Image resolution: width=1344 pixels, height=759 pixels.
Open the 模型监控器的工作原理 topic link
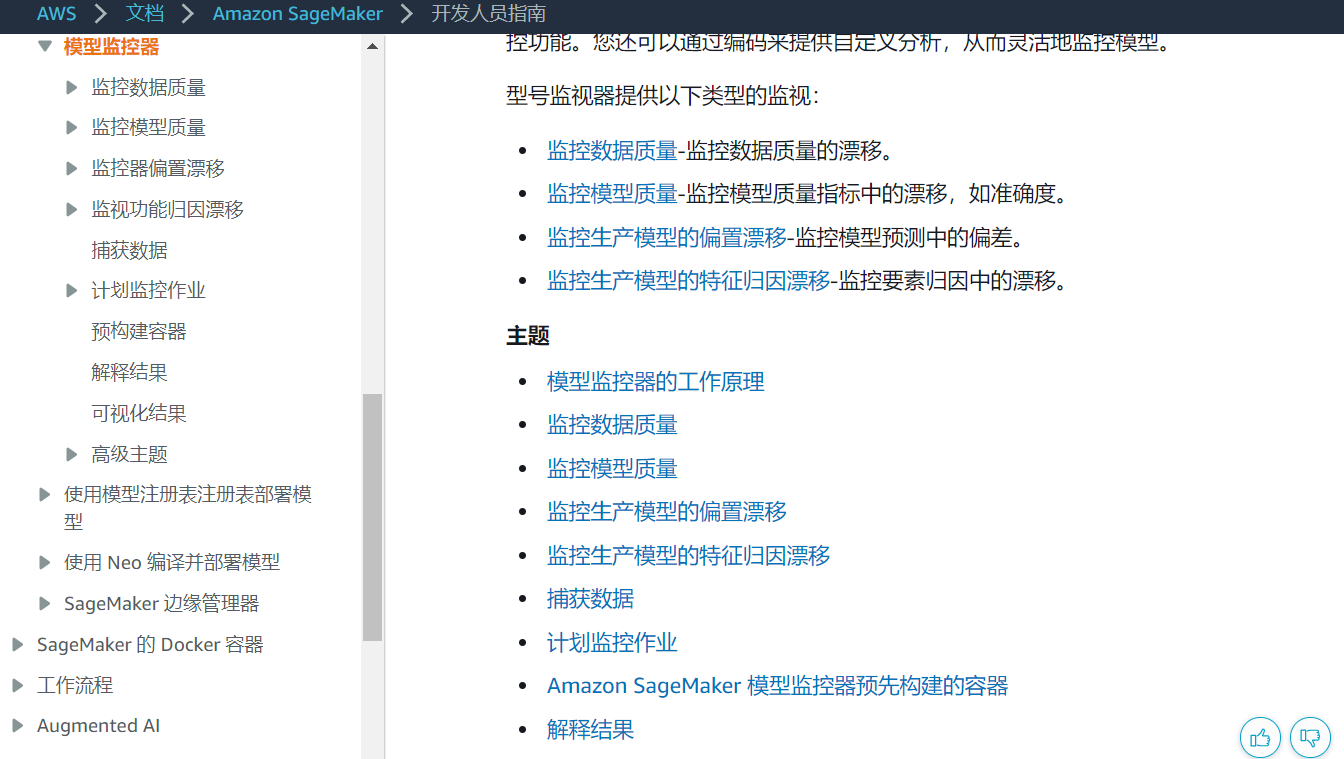[655, 381]
